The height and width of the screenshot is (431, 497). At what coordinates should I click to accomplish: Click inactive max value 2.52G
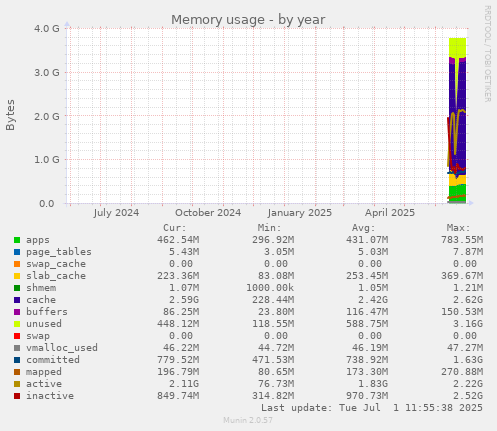(x=468, y=396)
